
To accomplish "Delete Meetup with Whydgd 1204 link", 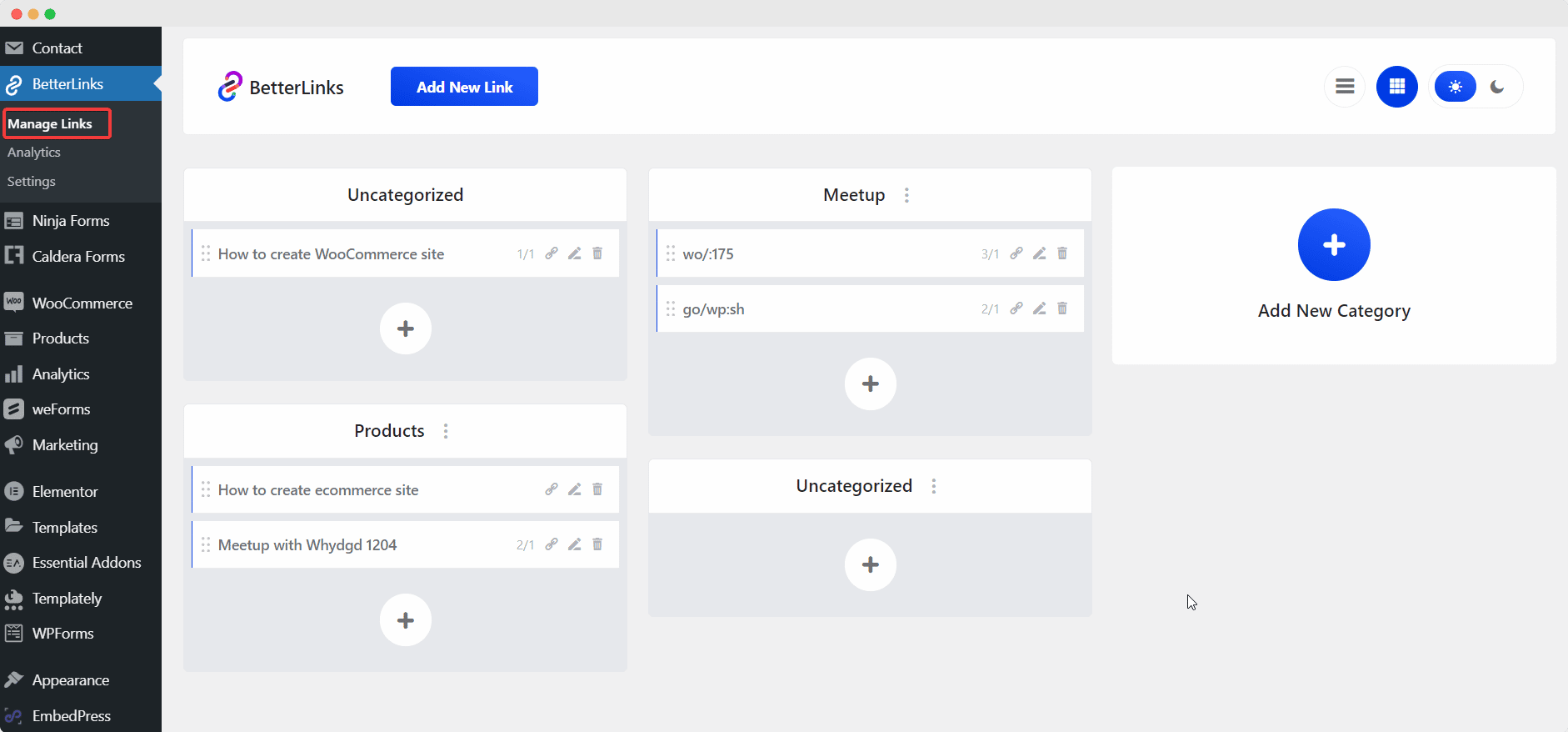I will 597,544.
